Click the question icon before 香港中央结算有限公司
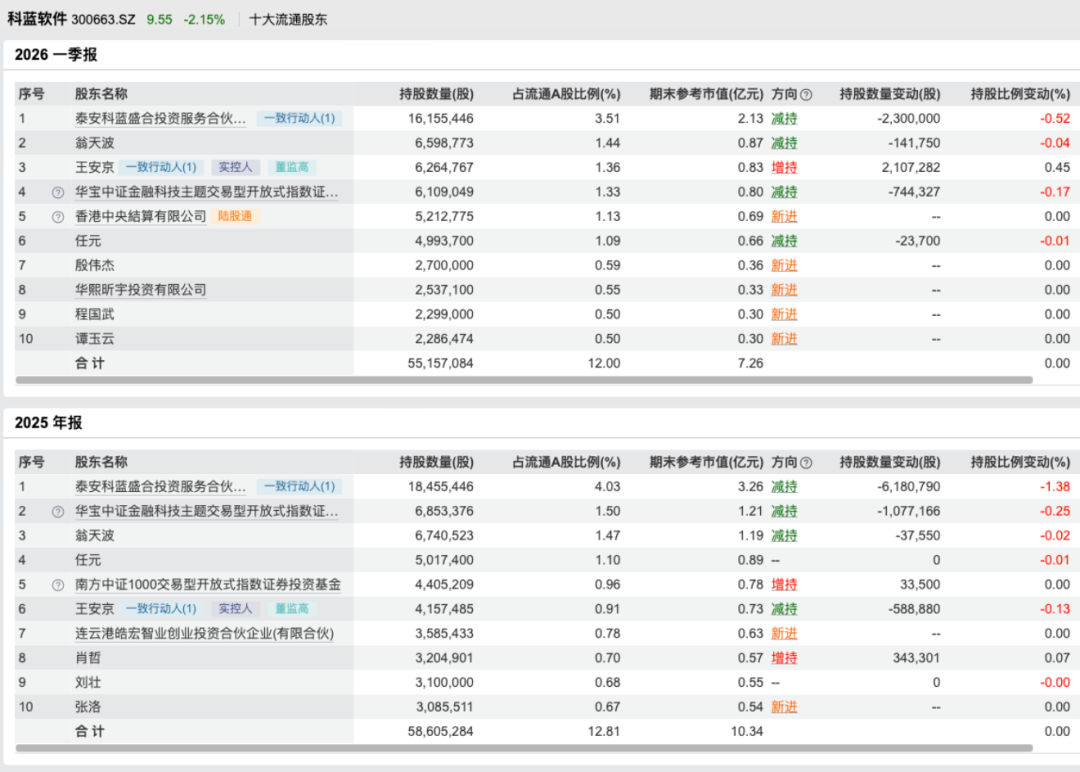 (58, 217)
